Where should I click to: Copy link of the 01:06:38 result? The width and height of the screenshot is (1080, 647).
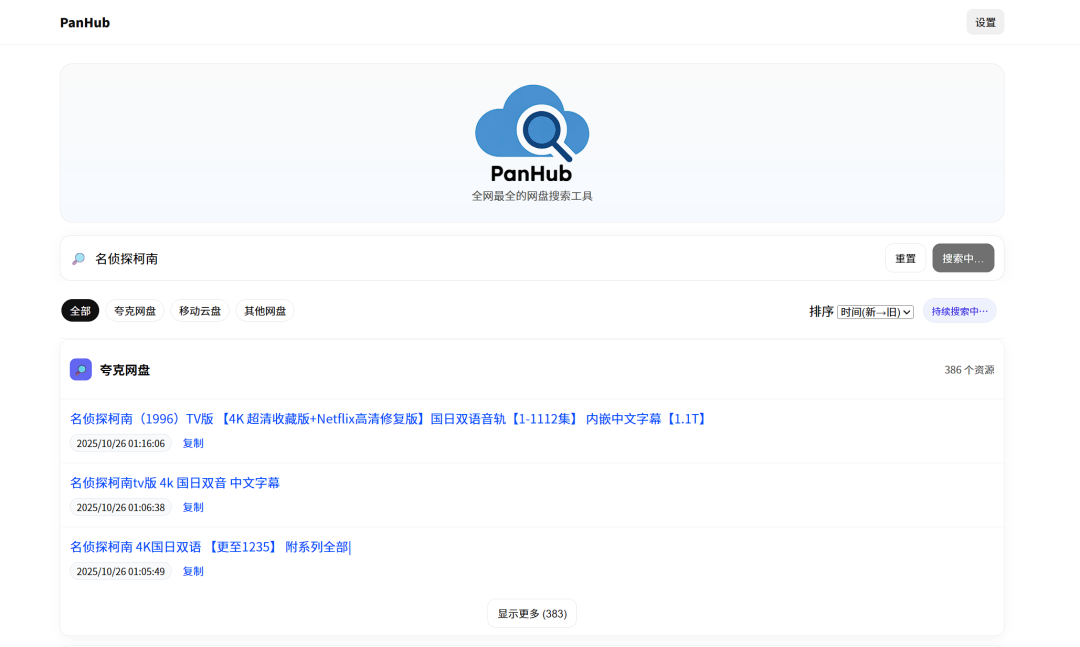(193, 507)
